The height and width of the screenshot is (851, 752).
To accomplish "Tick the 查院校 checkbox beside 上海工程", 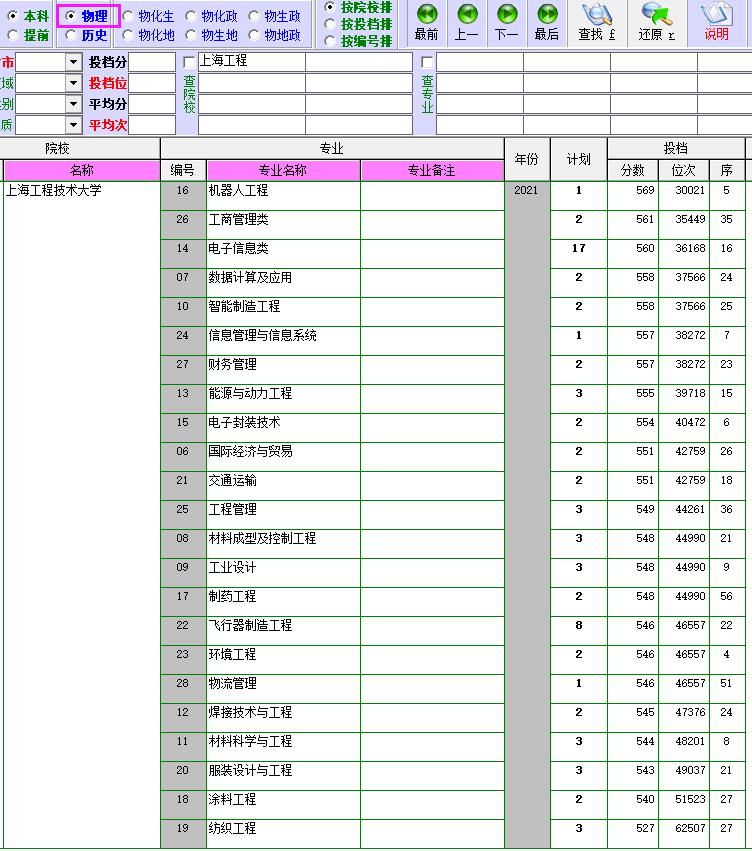I will (x=189, y=62).
